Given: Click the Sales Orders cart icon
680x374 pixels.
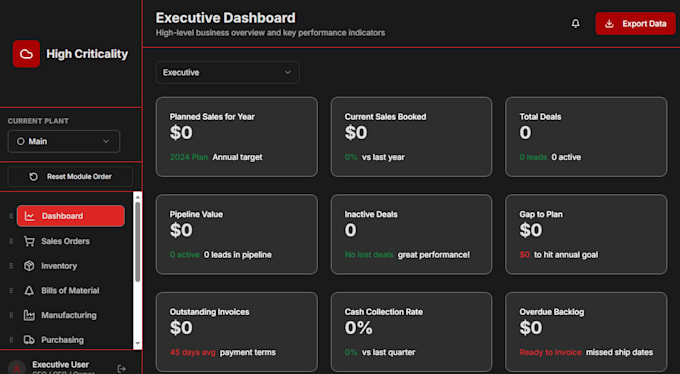Looking at the screenshot, I should tap(29, 241).
